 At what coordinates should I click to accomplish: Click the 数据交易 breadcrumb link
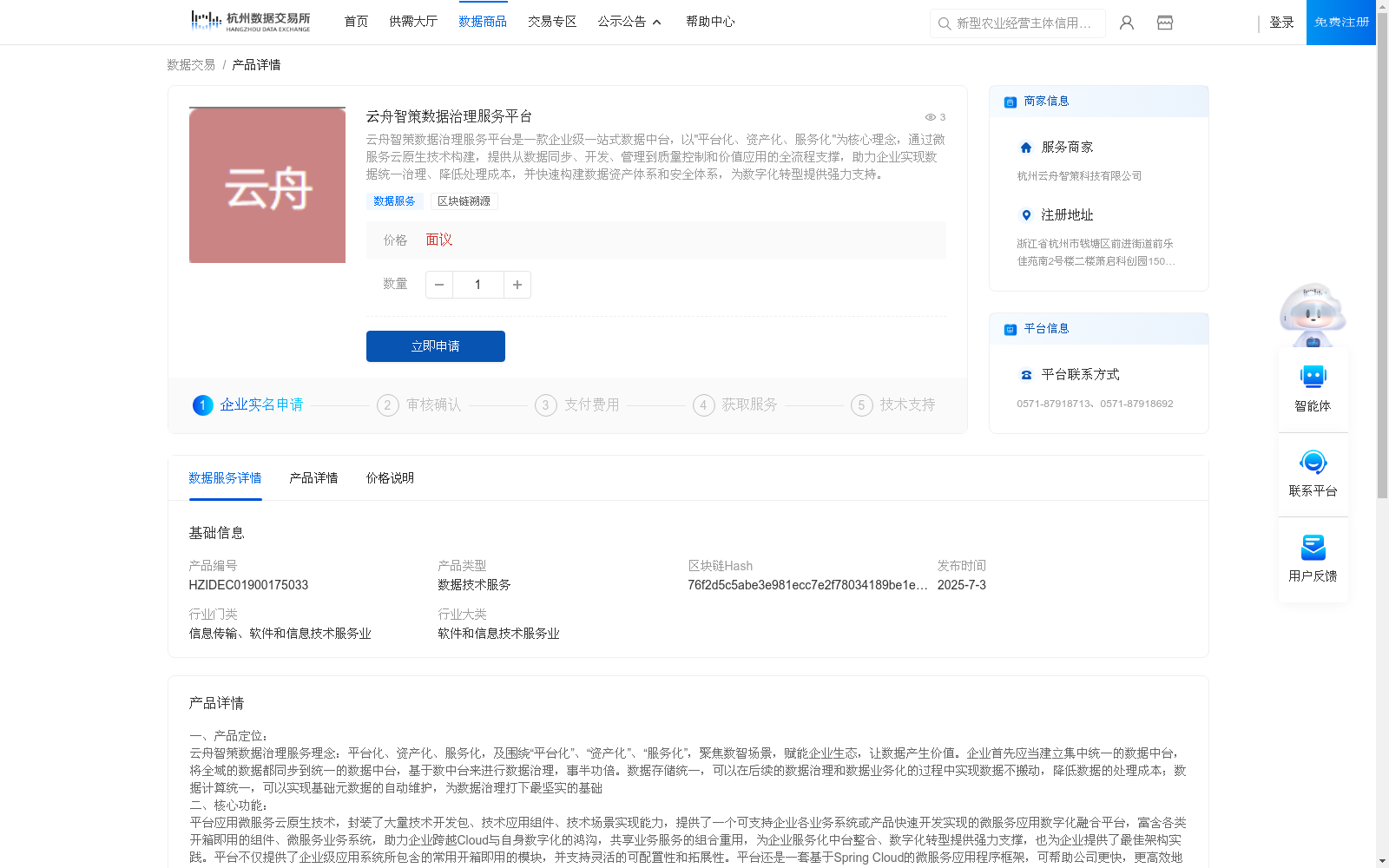click(191, 65)
